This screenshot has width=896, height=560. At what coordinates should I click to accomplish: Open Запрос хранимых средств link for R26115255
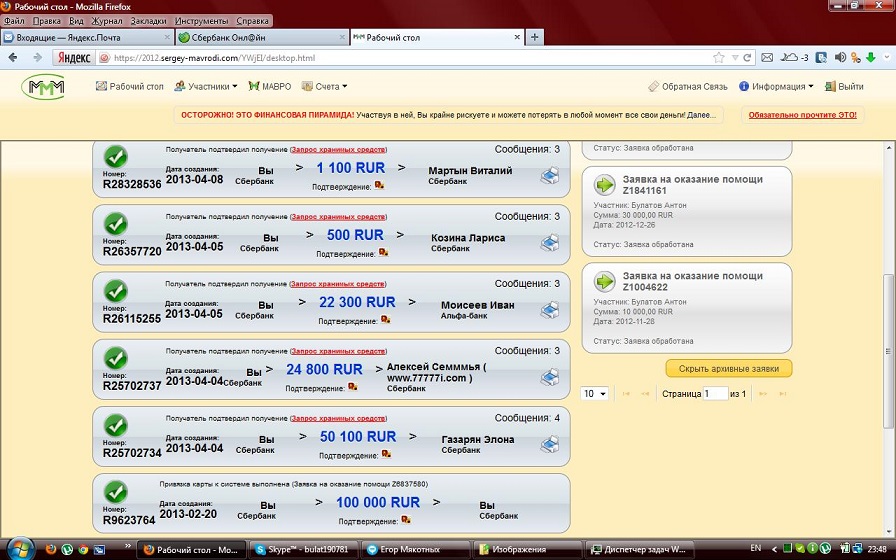coord(338,284)
